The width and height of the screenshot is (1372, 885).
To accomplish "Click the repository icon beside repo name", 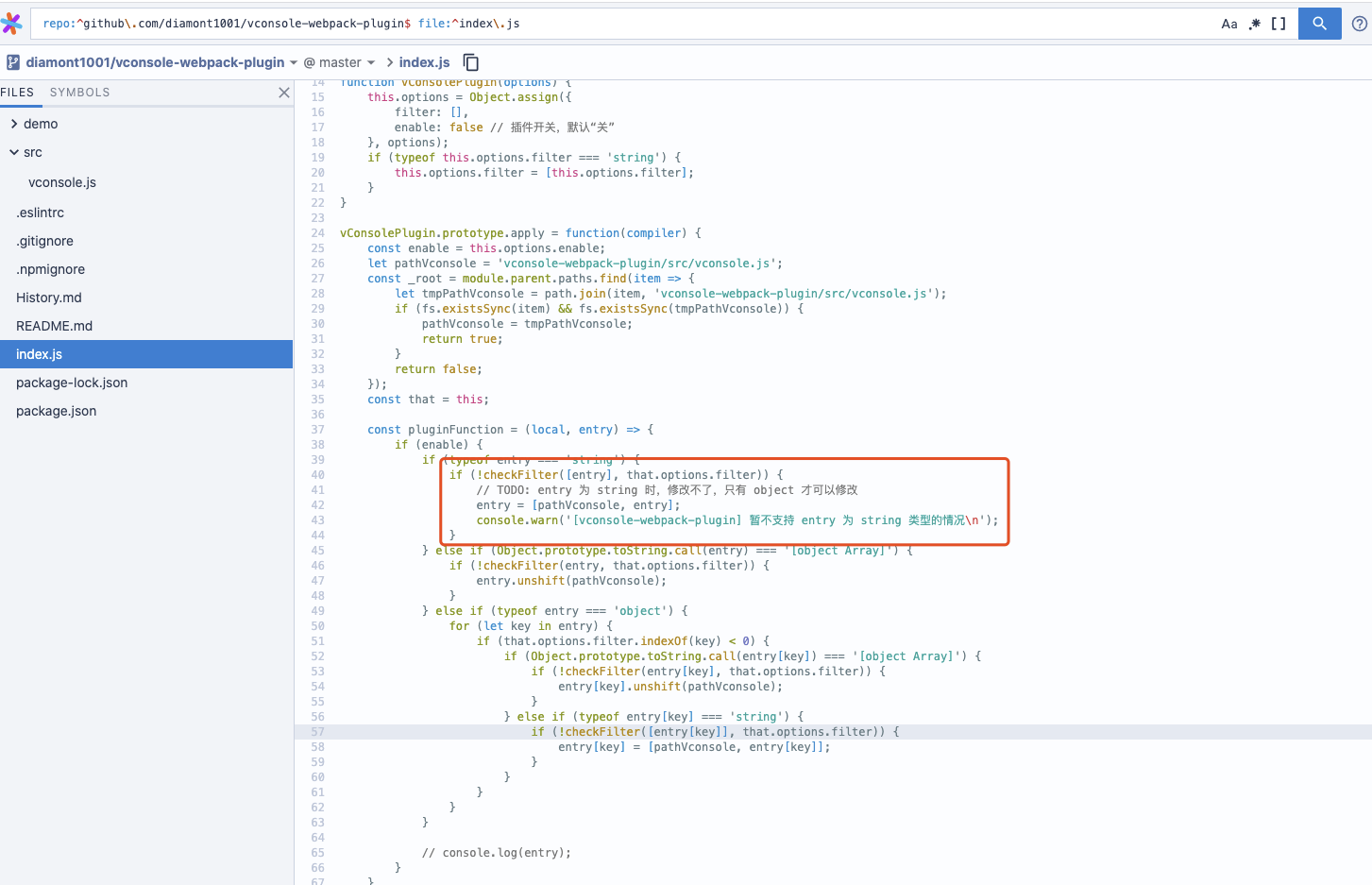I will point(13,62).
